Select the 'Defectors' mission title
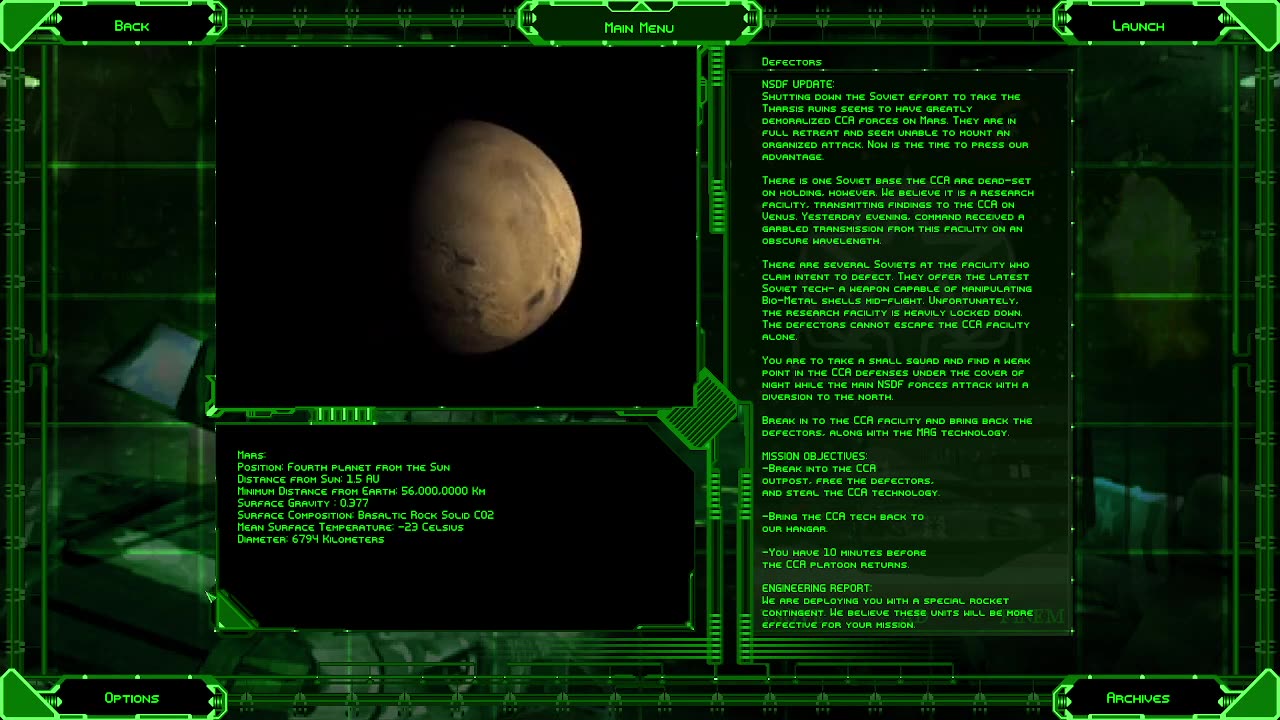Screen dimensions: 1280x720 tap(791, 62)
